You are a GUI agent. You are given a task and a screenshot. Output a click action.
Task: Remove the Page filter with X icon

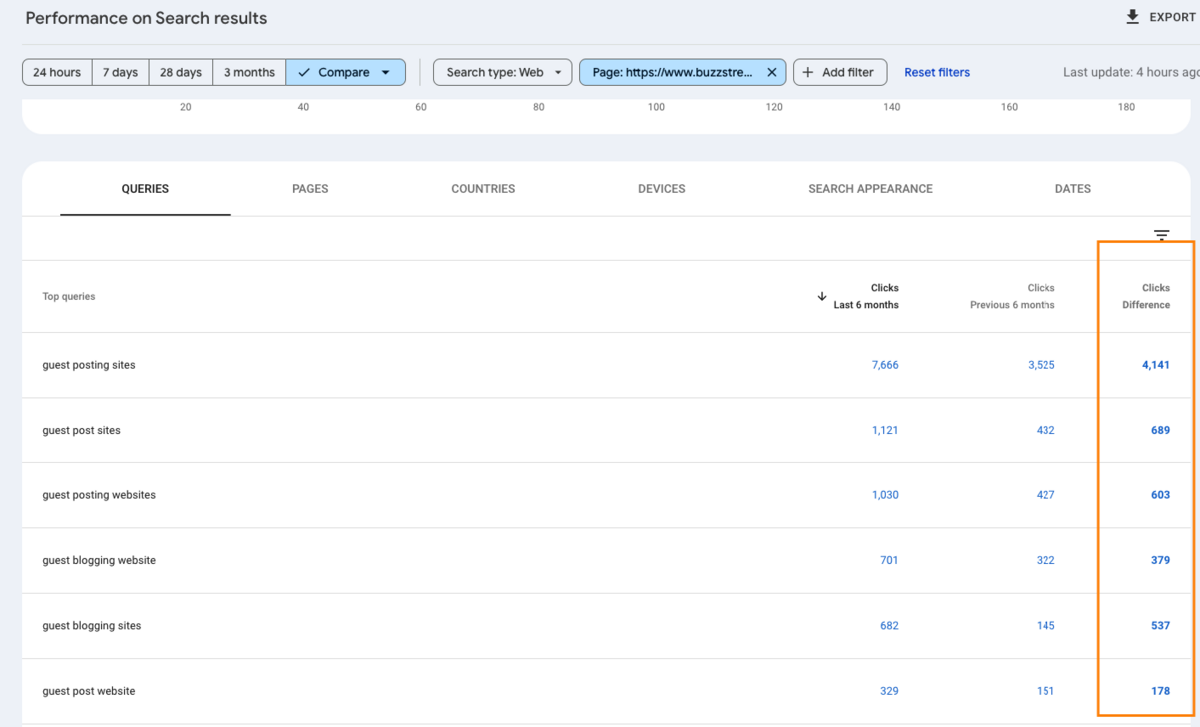tap(771, 72)
